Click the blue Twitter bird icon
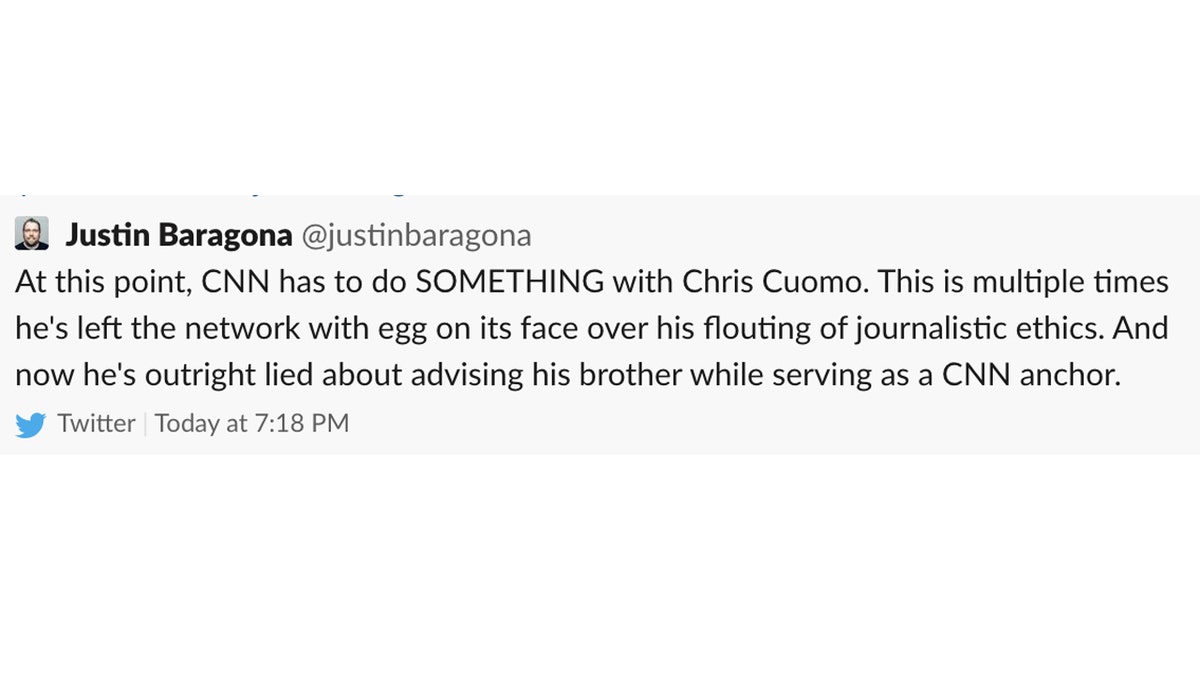Viewport: 1200px width, 675px height. (x=30, y=425)
